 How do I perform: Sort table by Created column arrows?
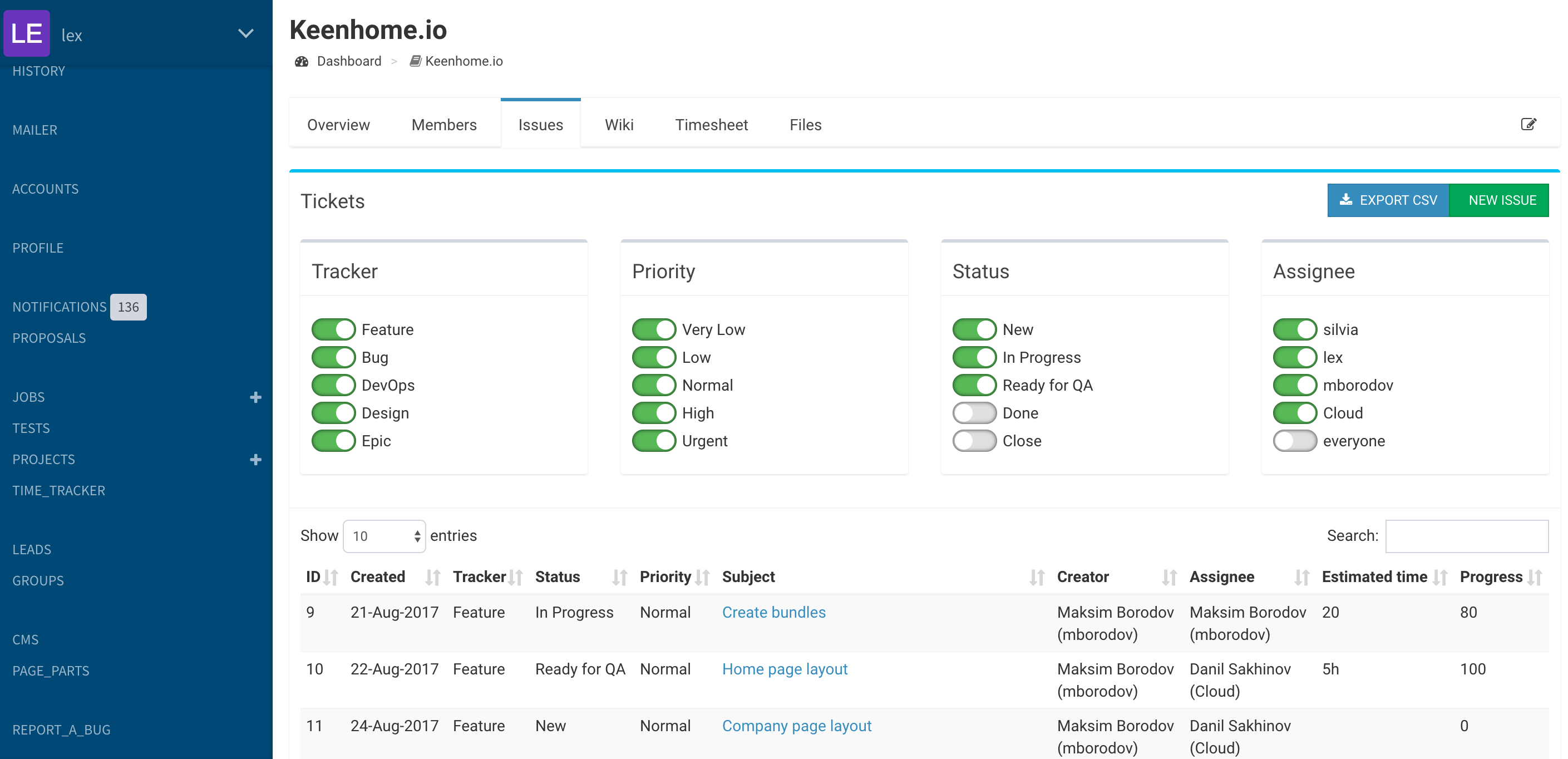[x=433, y=577]
